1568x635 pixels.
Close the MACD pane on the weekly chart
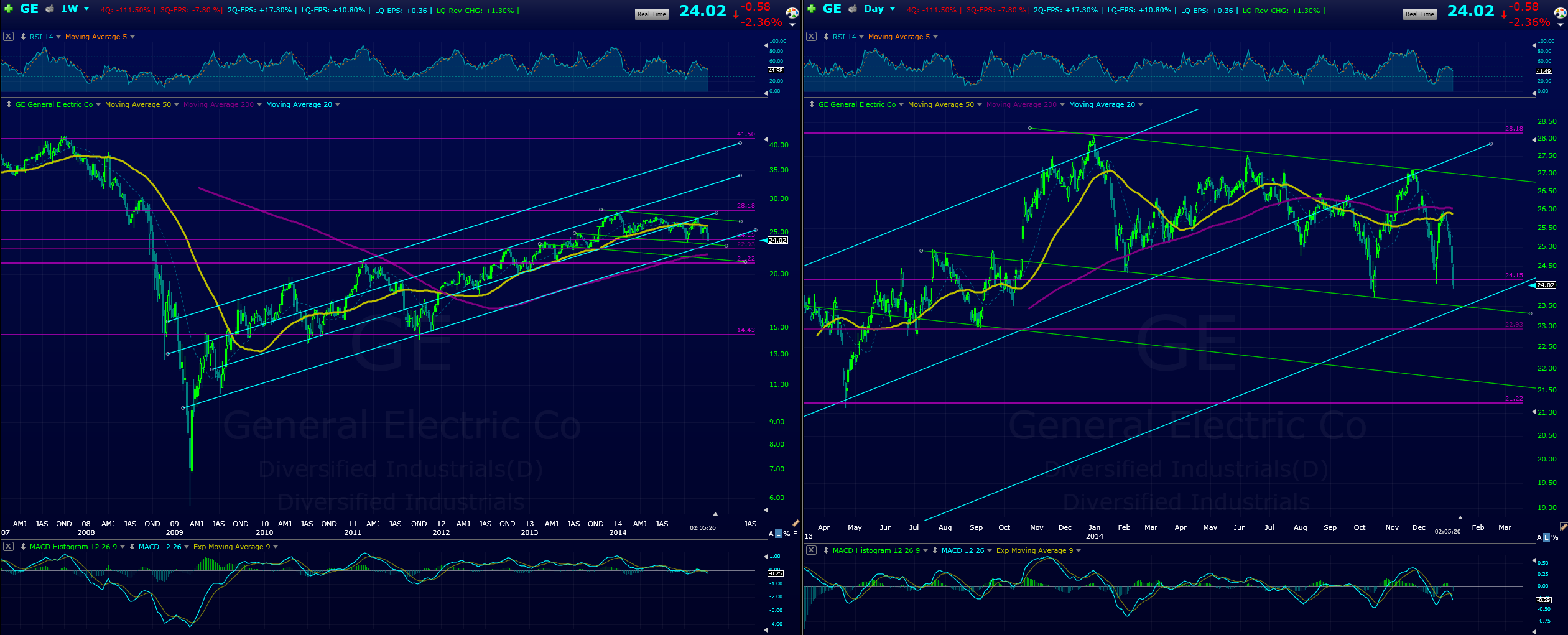coord(8,547)
